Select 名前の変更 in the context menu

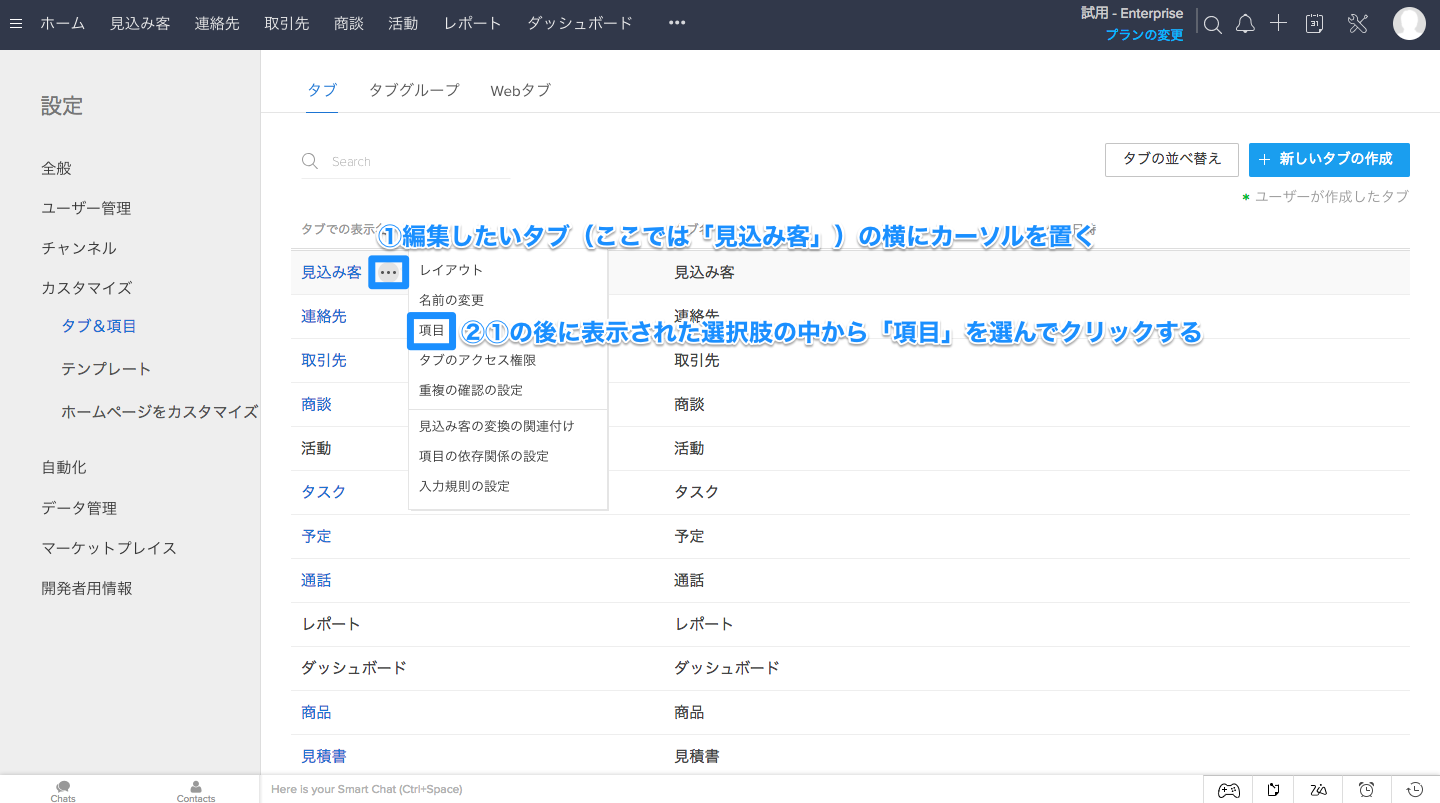451,300
